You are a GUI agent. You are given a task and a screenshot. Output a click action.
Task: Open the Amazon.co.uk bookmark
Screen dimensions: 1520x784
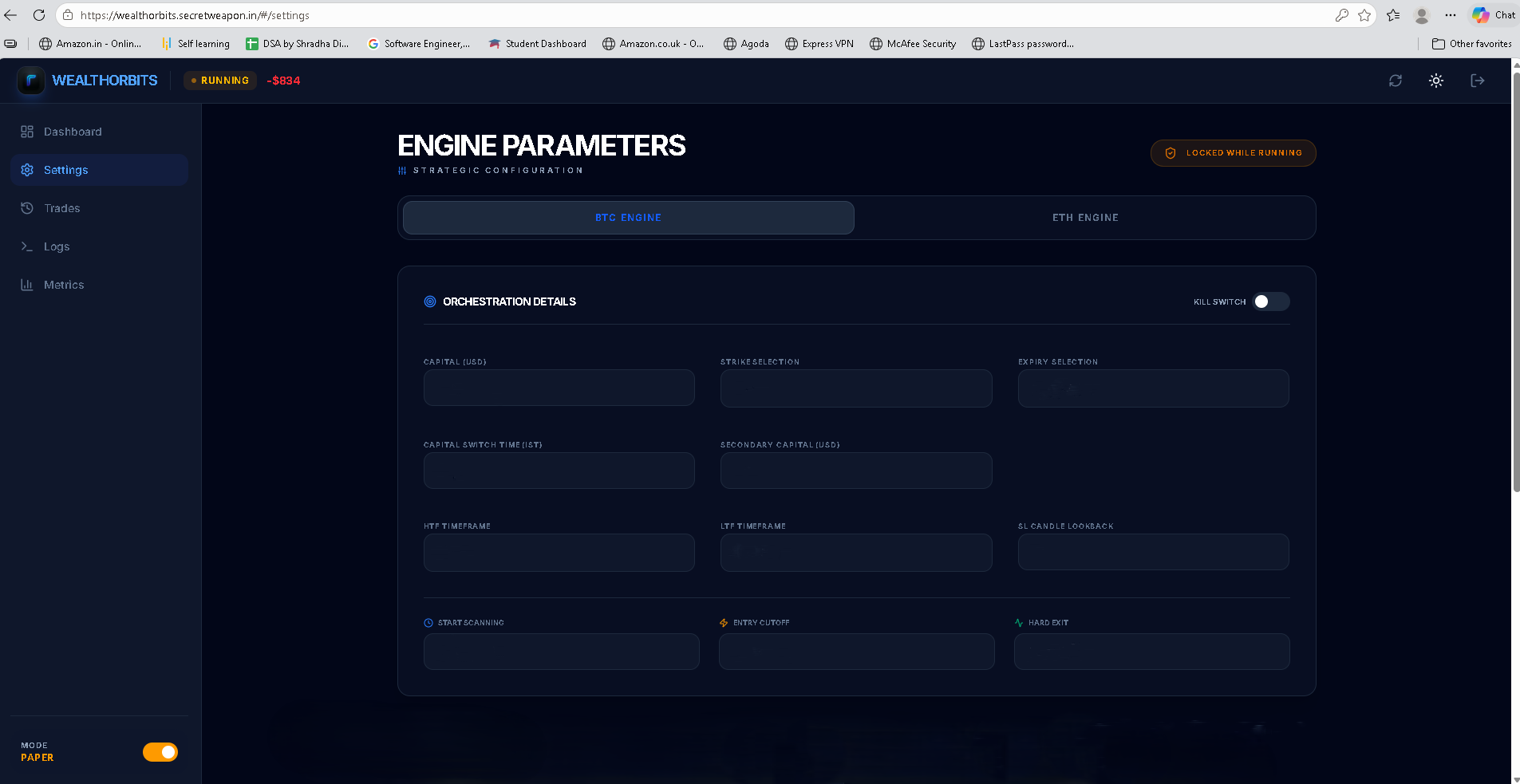[653, 44]
